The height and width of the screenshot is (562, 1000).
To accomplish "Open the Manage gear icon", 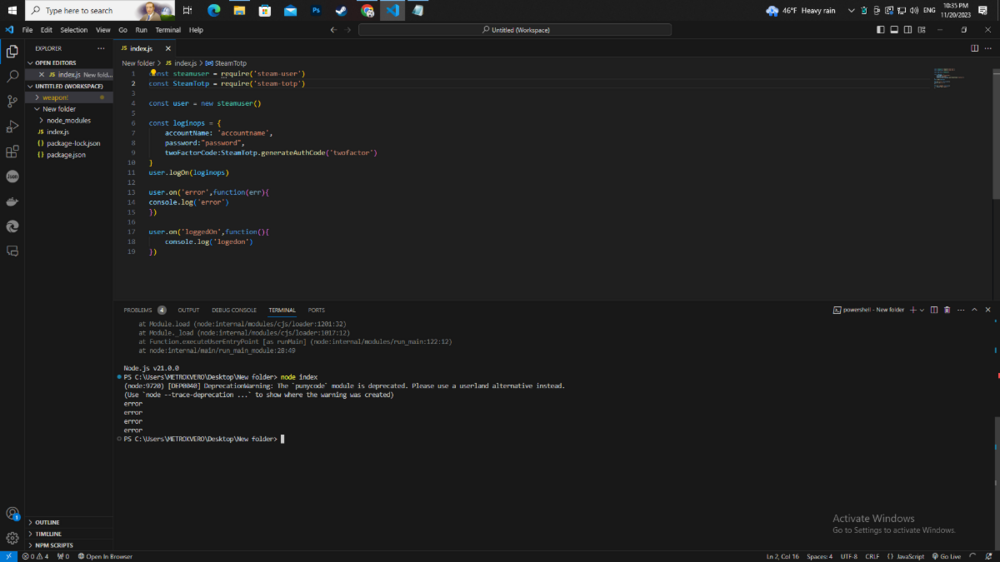I will (x=12, y=537).
